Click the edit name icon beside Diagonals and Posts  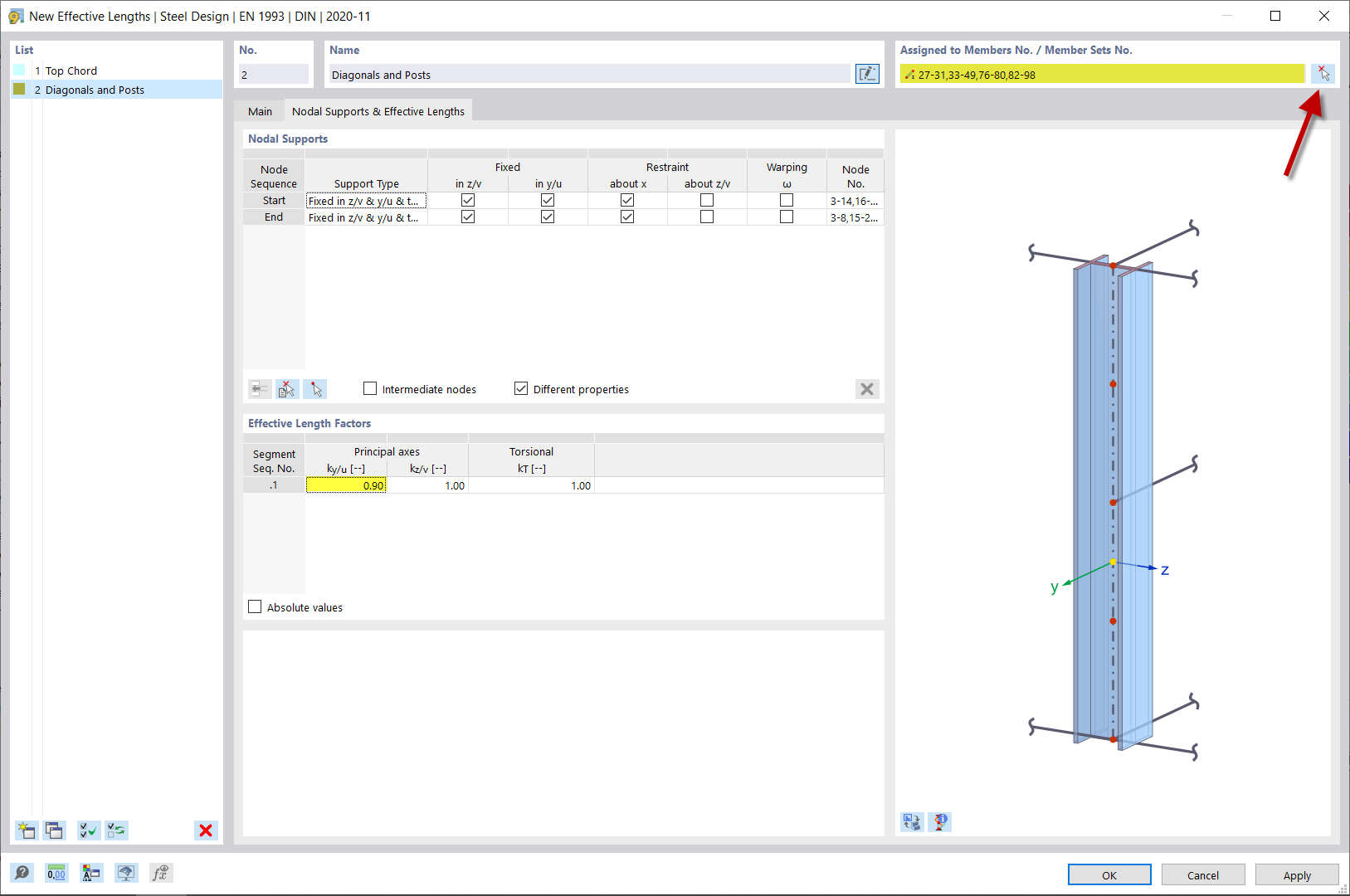pos(867,74)
